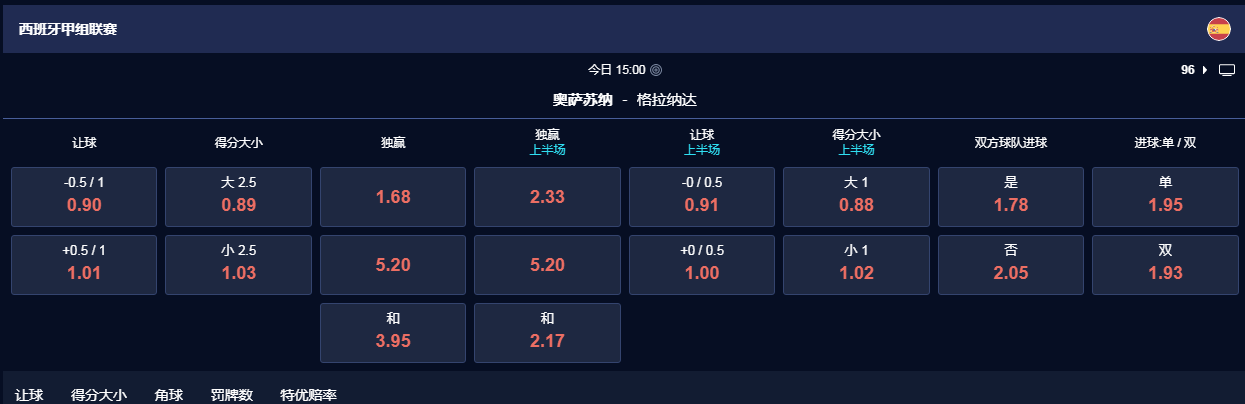Pick odd goals 单 odds 1.95
Image resolution: width=1245 pixels, height=404 pixels.
(x=1165, y=197)
